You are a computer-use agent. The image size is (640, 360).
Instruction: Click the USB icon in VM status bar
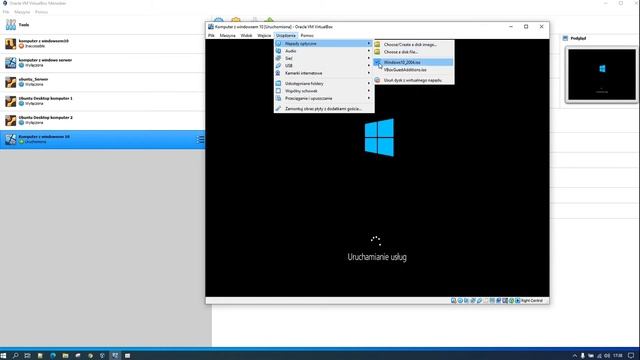(x=480, y=301)
